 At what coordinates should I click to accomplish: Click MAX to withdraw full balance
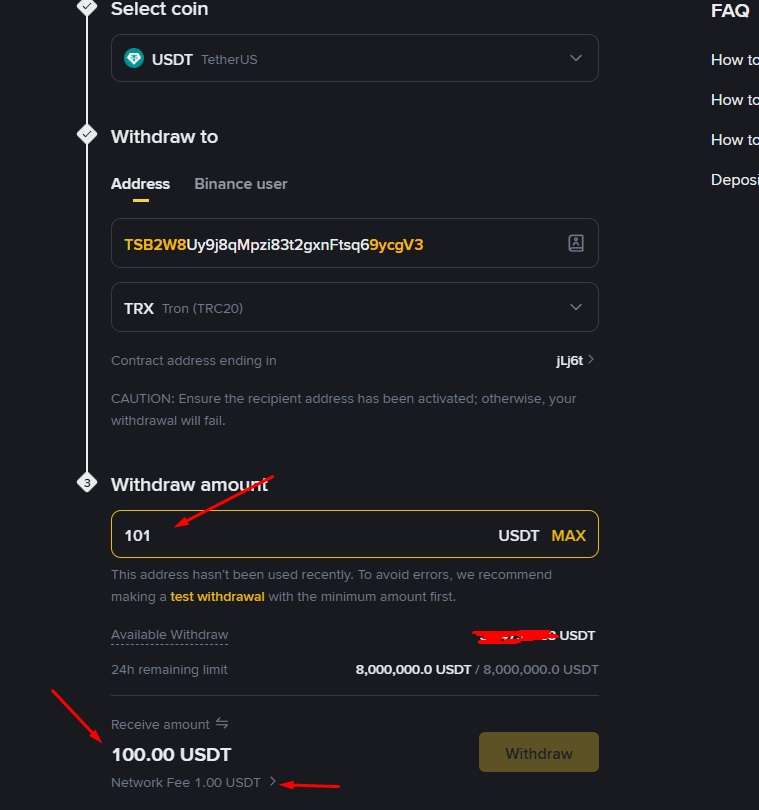pos(568,535)
